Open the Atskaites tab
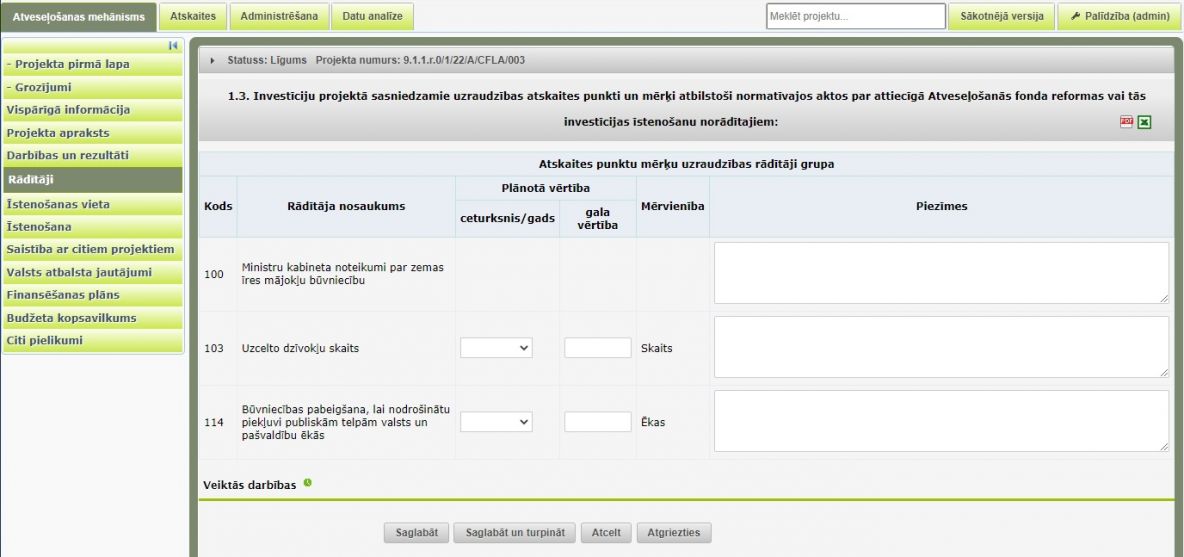The image size is (1184, 557). pyautogui.click(x=193, y=16)
